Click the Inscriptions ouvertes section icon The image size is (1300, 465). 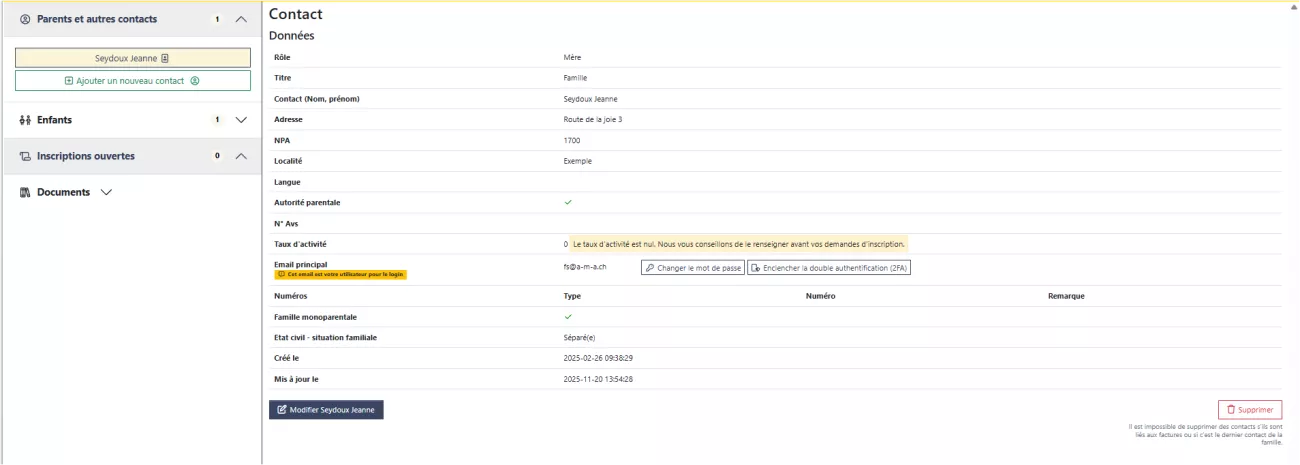pos(25,156)
